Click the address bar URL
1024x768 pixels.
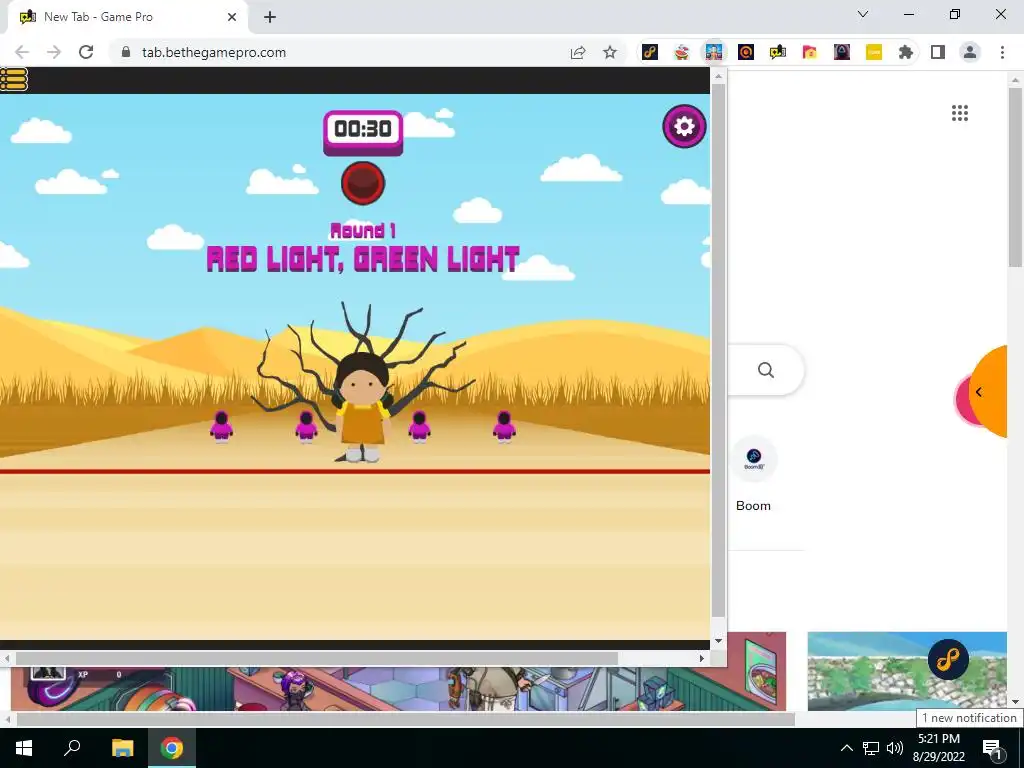pyautogui.click(x=214, y=52)
